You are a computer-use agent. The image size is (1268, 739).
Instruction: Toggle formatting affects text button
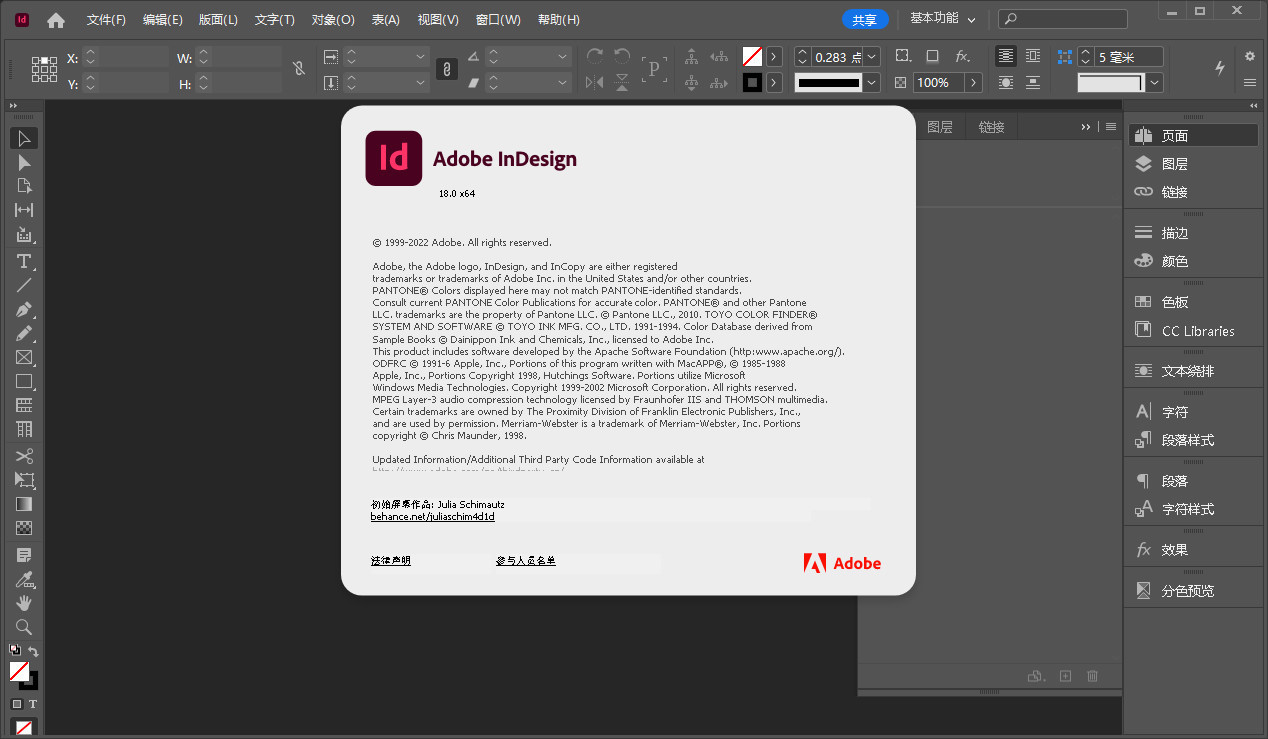click(x=33, y=704)
